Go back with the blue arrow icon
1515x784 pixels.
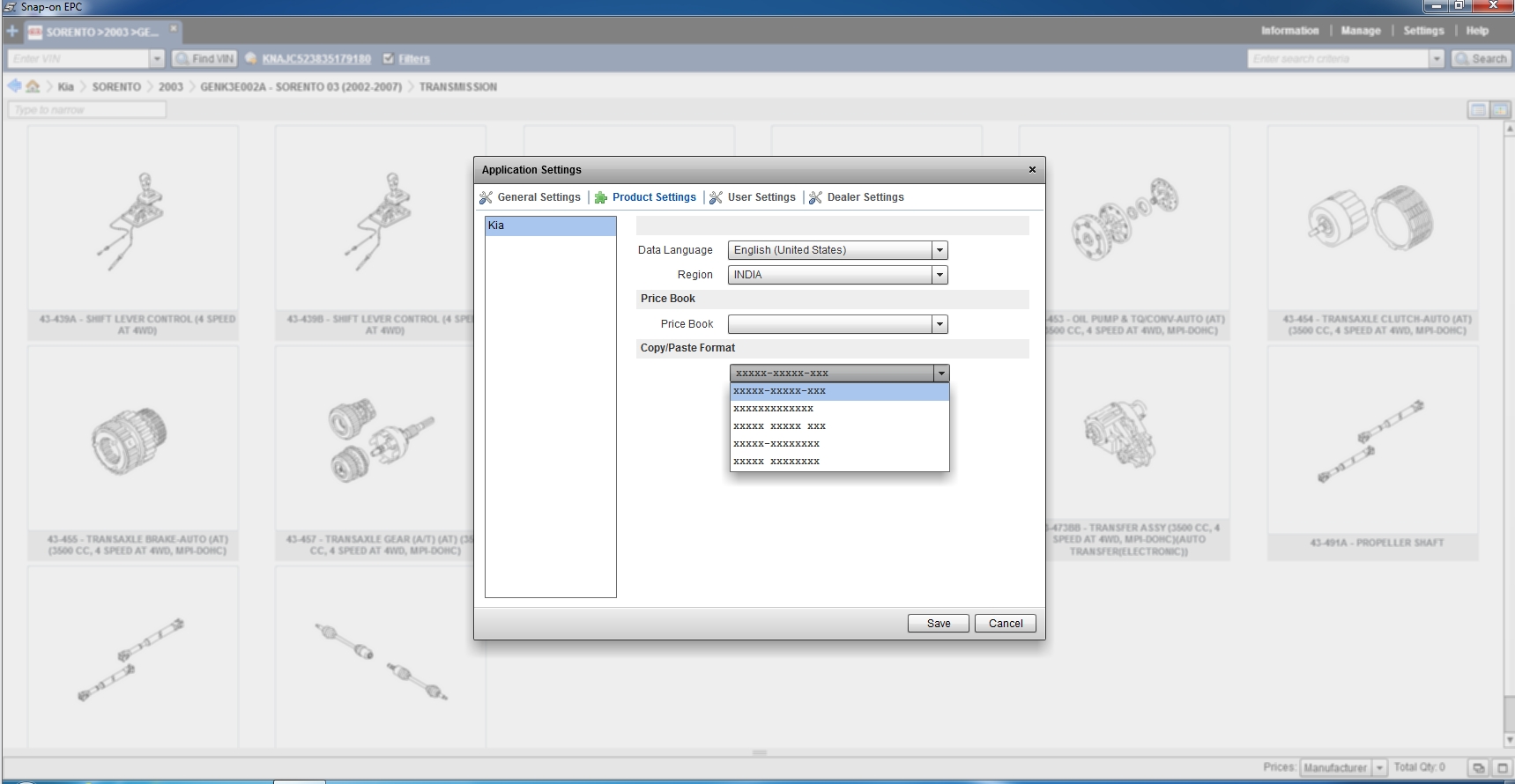[x=14, y=86]
